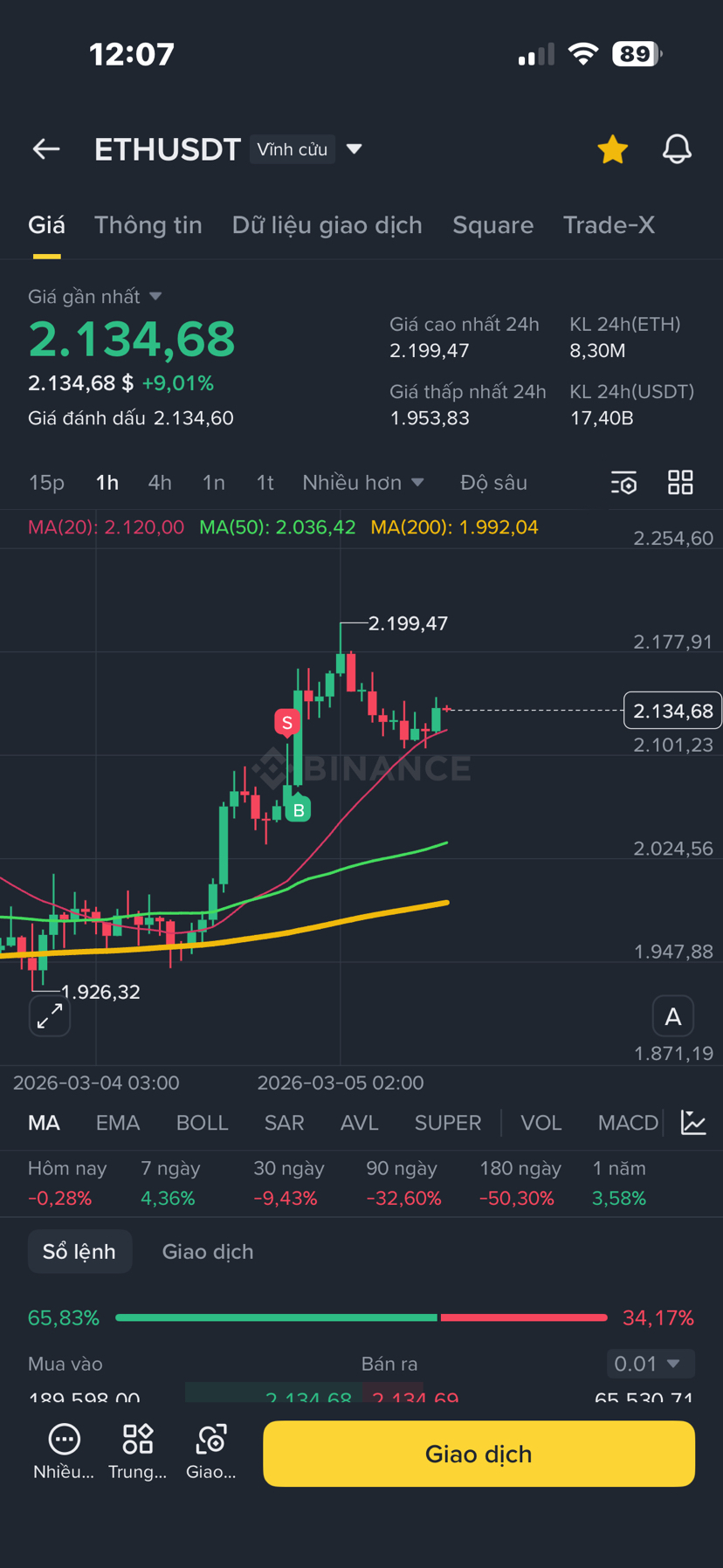
Task: Tap 180 ngày -50,30% performance
Action: pyautogui.click(x=520, y=1183)
